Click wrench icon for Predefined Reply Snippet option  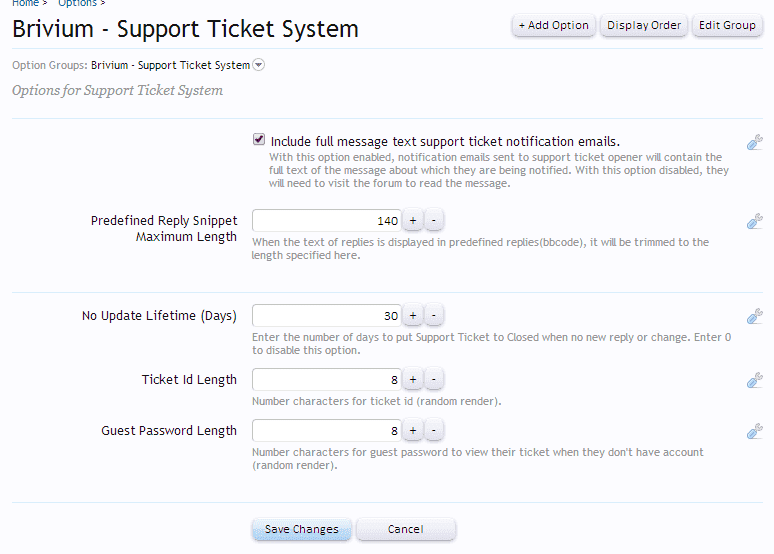click(x=755, y=221)
